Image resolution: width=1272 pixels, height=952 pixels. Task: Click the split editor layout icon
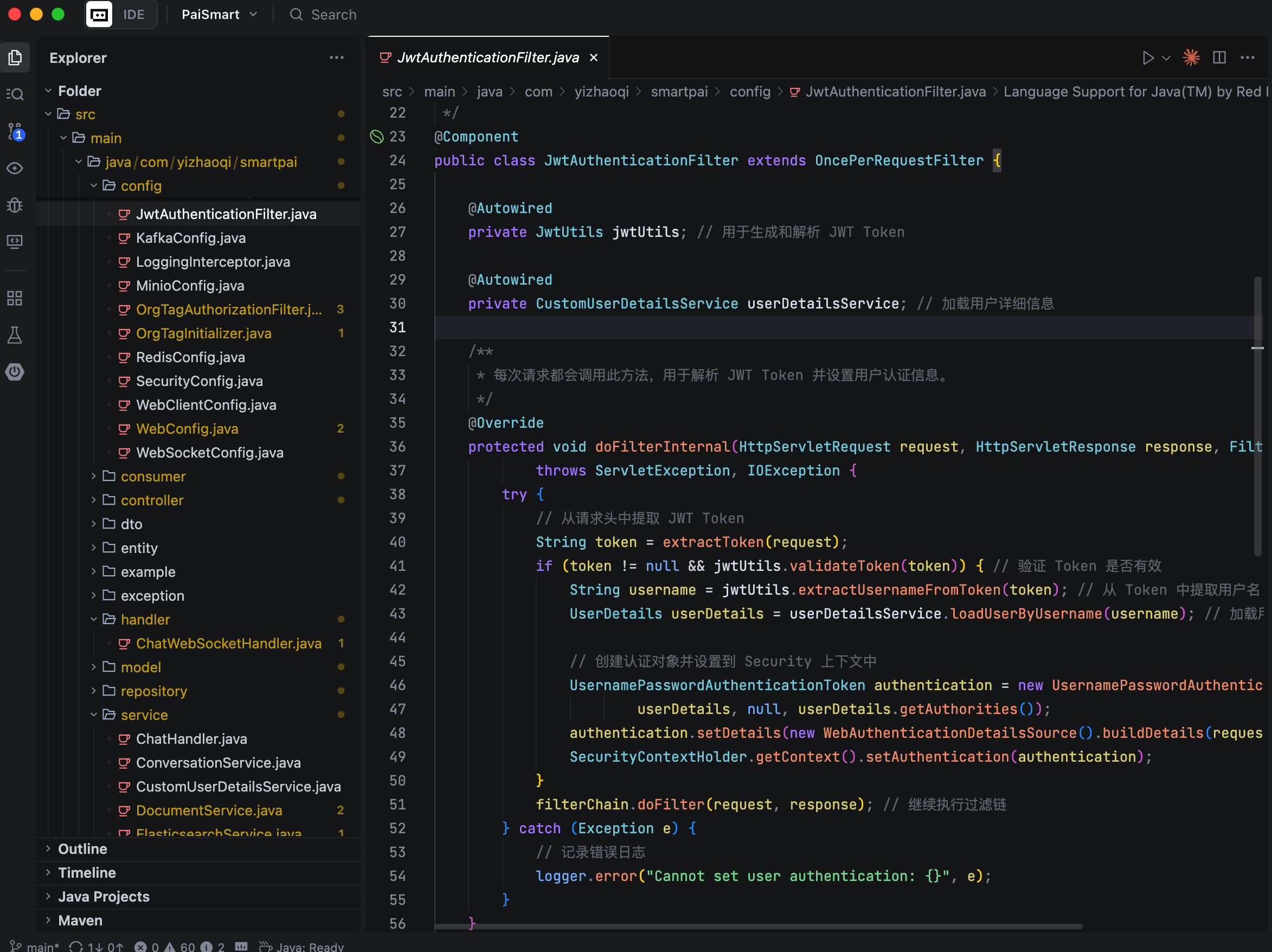(x=1219, y=57)
